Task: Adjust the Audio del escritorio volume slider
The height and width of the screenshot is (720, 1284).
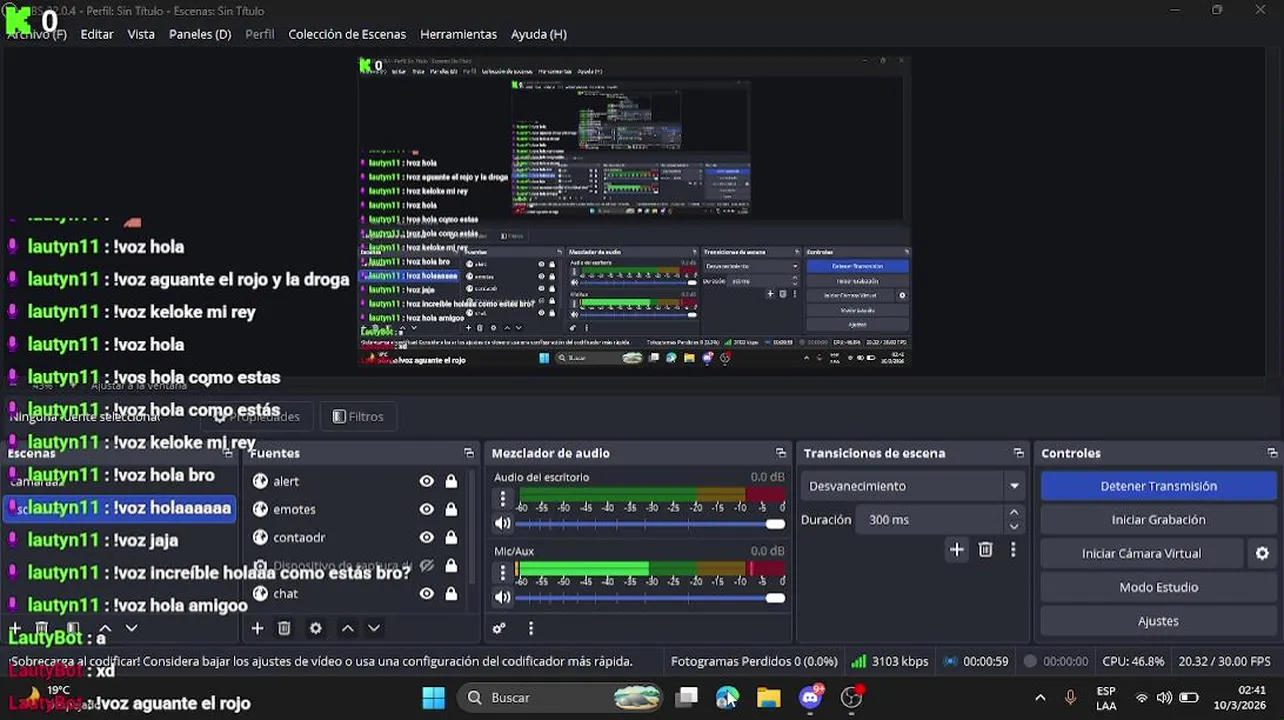Action: (649, 524)
